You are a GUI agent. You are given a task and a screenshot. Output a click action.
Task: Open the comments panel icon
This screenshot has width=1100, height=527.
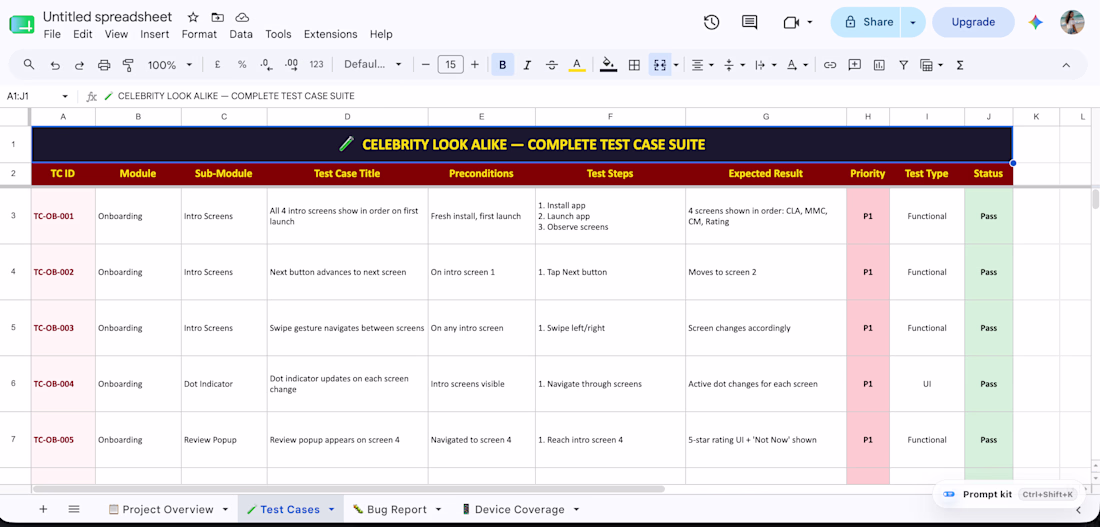[x=749, y=22]
